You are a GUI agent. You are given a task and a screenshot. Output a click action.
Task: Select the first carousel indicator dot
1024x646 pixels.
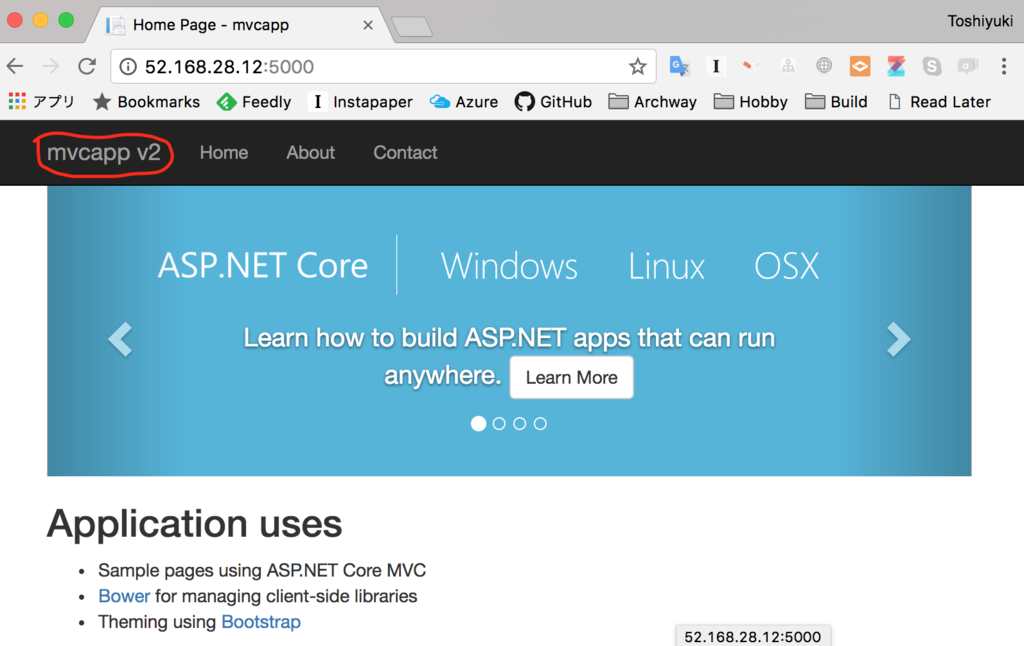pyautogui.click(x=479, y=423)
